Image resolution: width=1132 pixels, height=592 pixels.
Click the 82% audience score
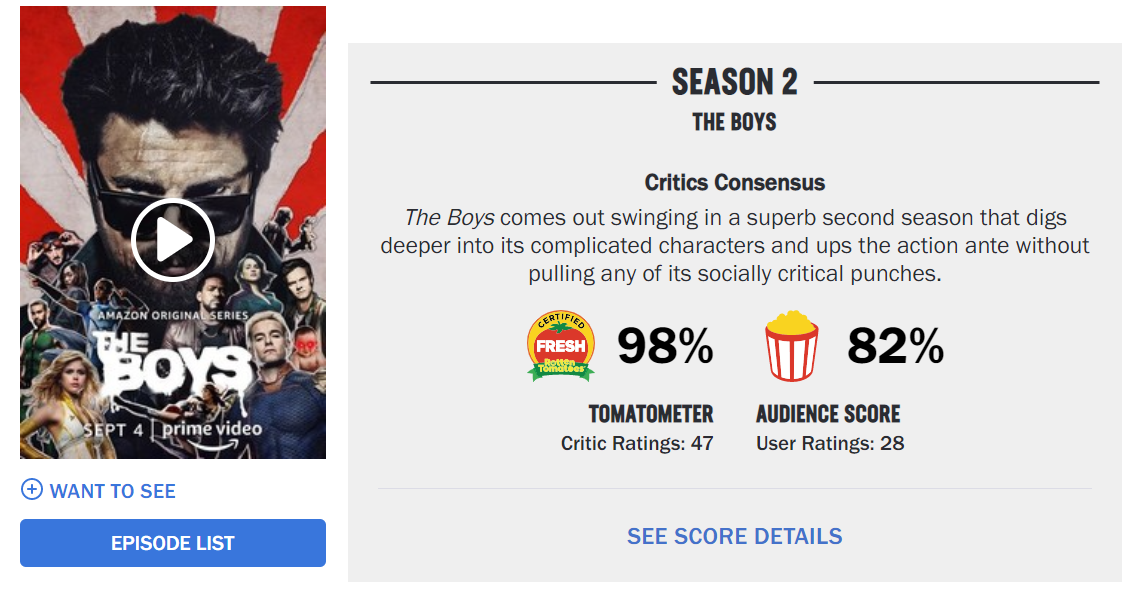pyautogui.click(x=895, y=346)
